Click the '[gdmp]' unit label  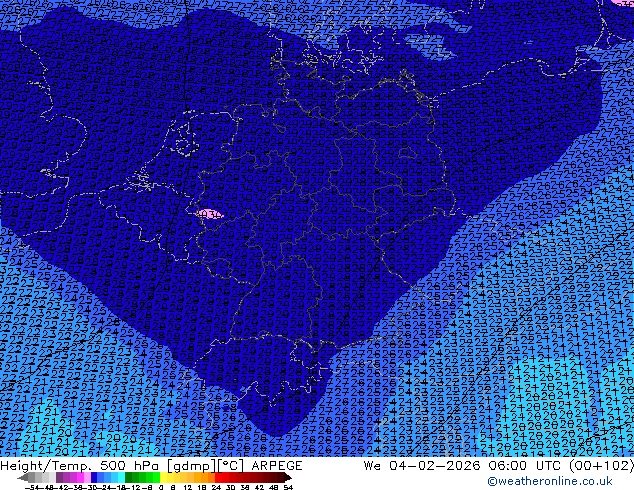[x=192, y=466]
